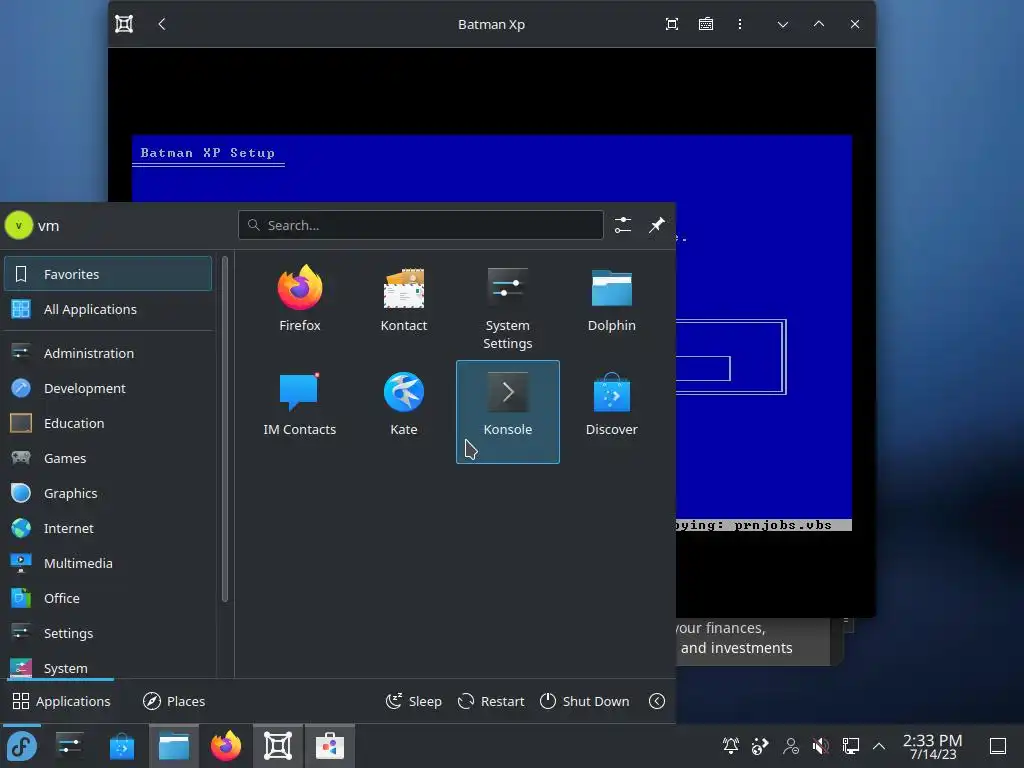This screenshot has width=1024, height=768.
Task: Open Batman Xp three-dot menu
Action: (x=739, y=24)
